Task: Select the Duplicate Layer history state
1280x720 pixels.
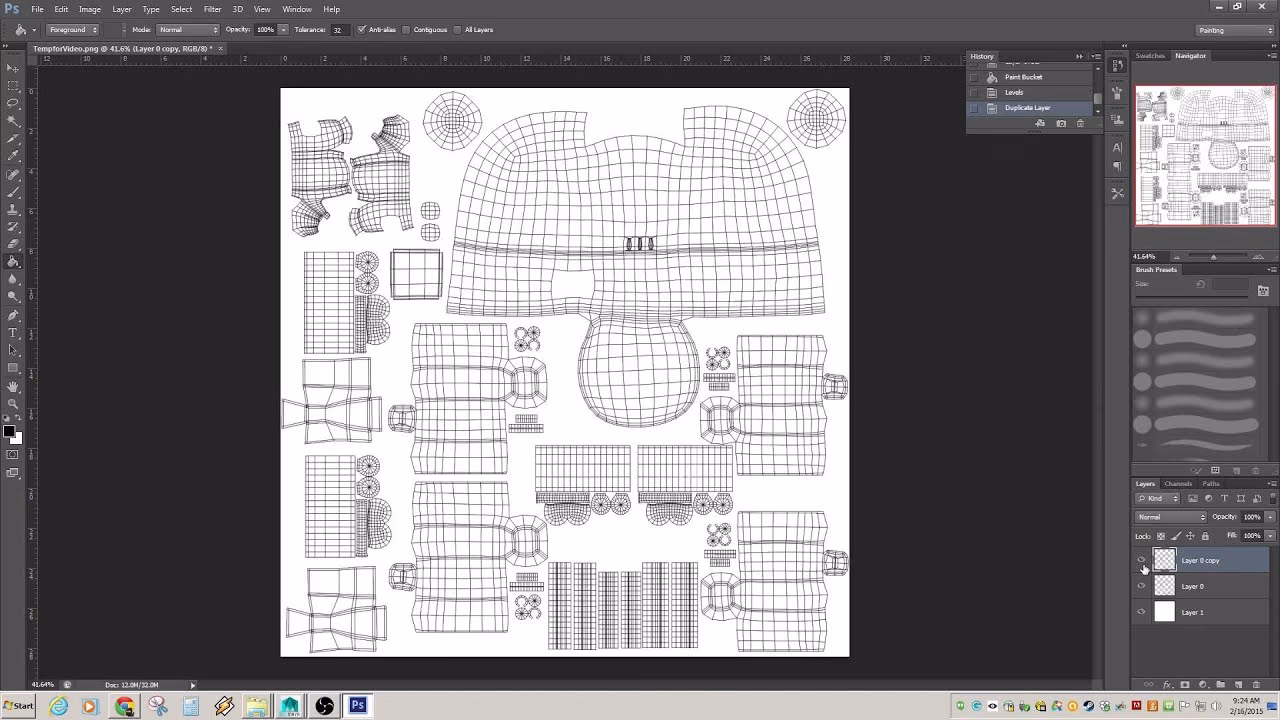Action: point(1027,107)
